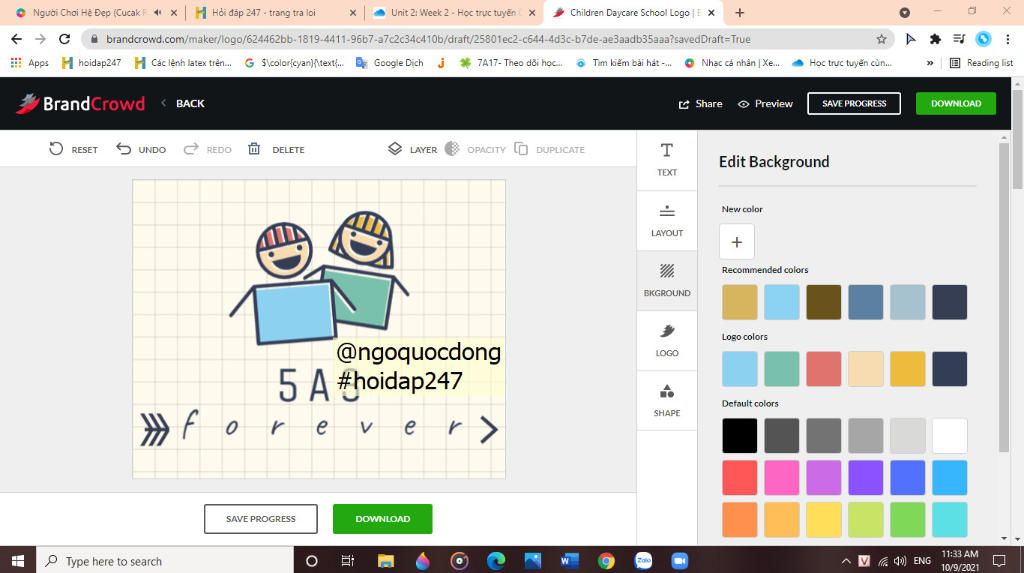Open Zoom from the taskbar
This screenshot has width=1024, height=573.
tap(680, 561)
